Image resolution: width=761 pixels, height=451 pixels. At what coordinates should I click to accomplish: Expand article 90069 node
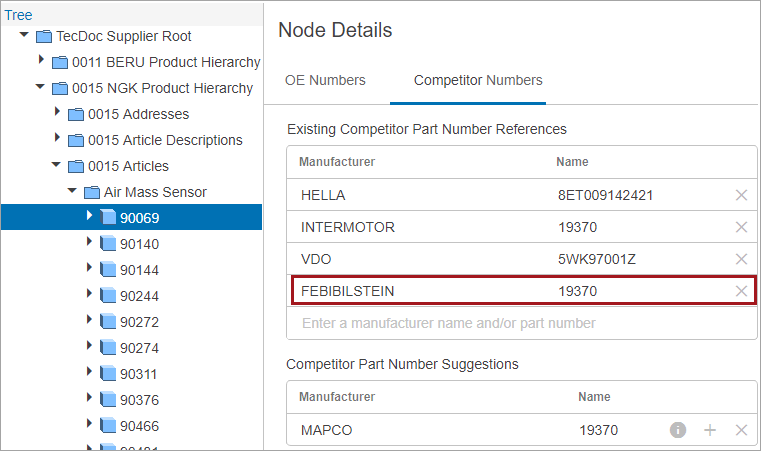(89, 215)
